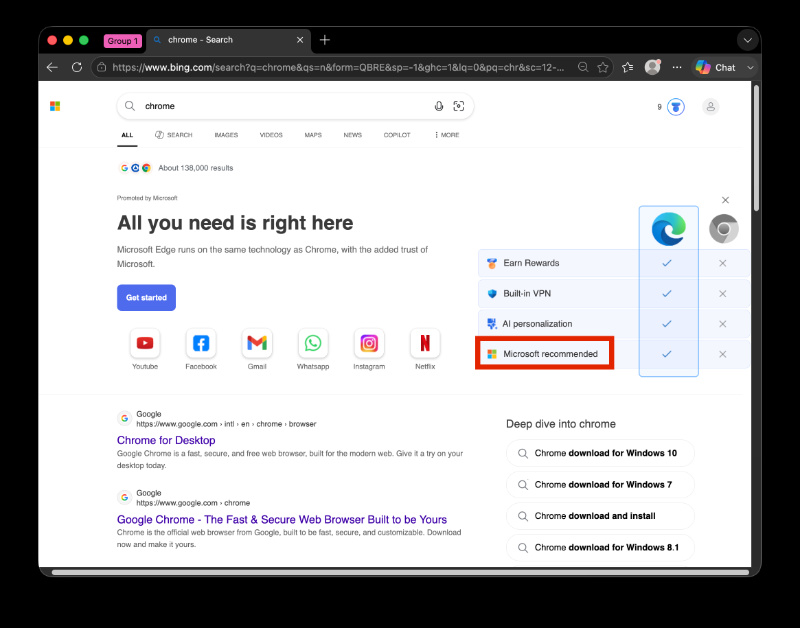800x628 pixels.
Task: Open the Instagram shortcut icon
Action: pos(369,343)
